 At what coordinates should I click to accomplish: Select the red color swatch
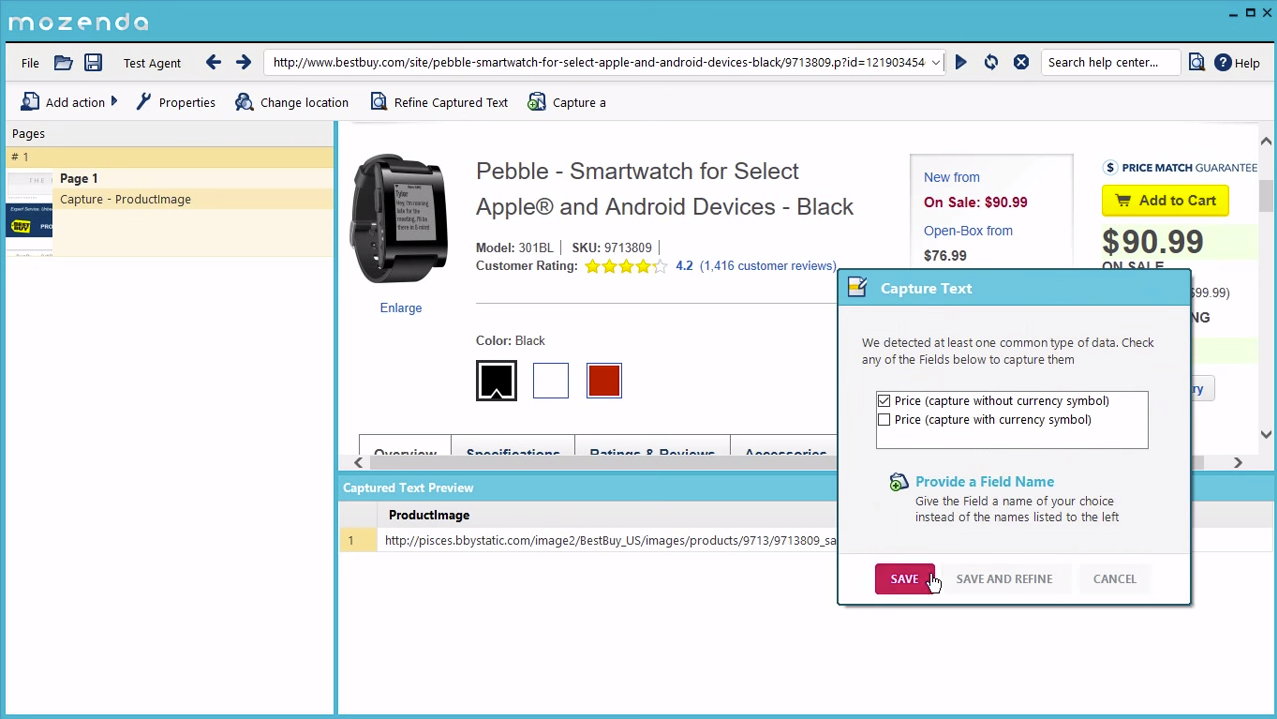pyautogui.click(x=604, y=381)
